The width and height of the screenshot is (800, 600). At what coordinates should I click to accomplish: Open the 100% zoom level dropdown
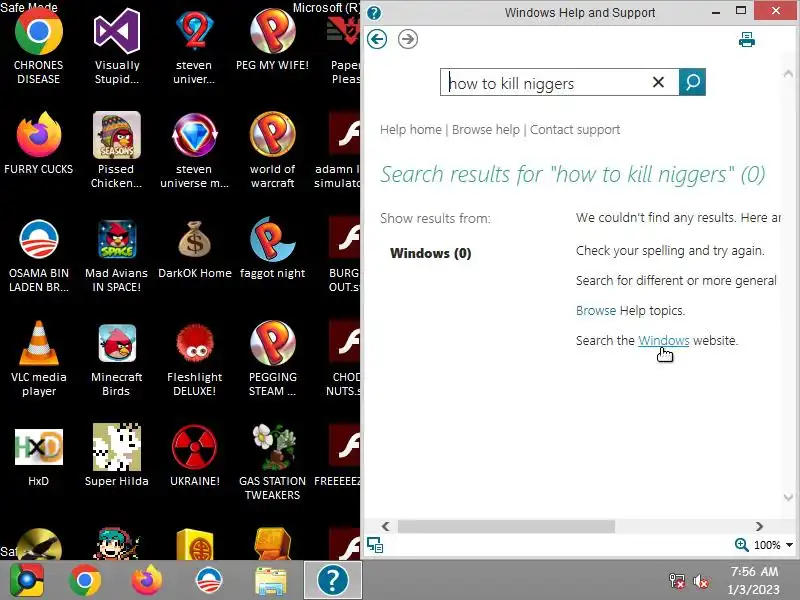coord(789,545)
